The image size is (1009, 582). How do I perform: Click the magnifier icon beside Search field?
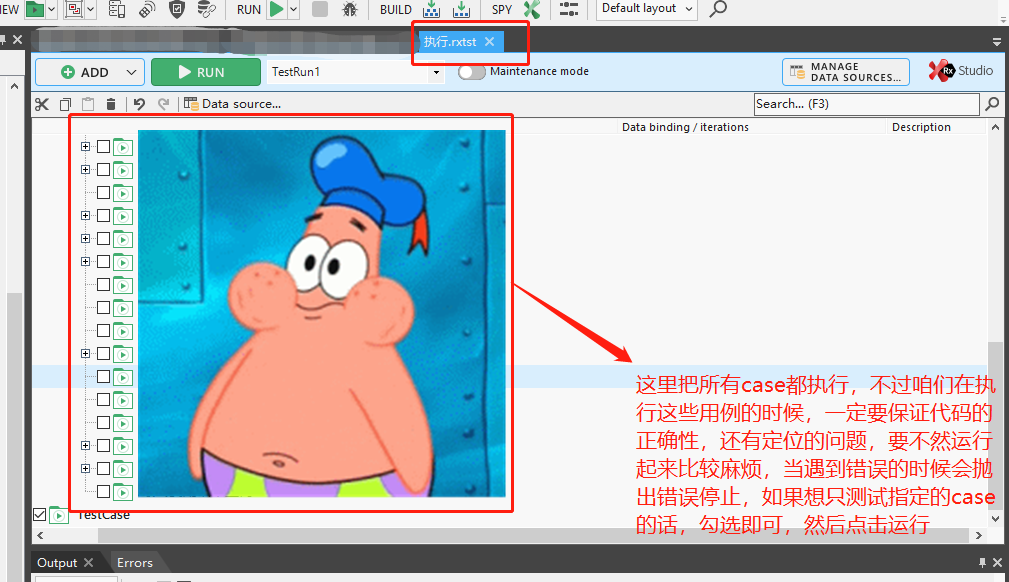tap(992, 104)
